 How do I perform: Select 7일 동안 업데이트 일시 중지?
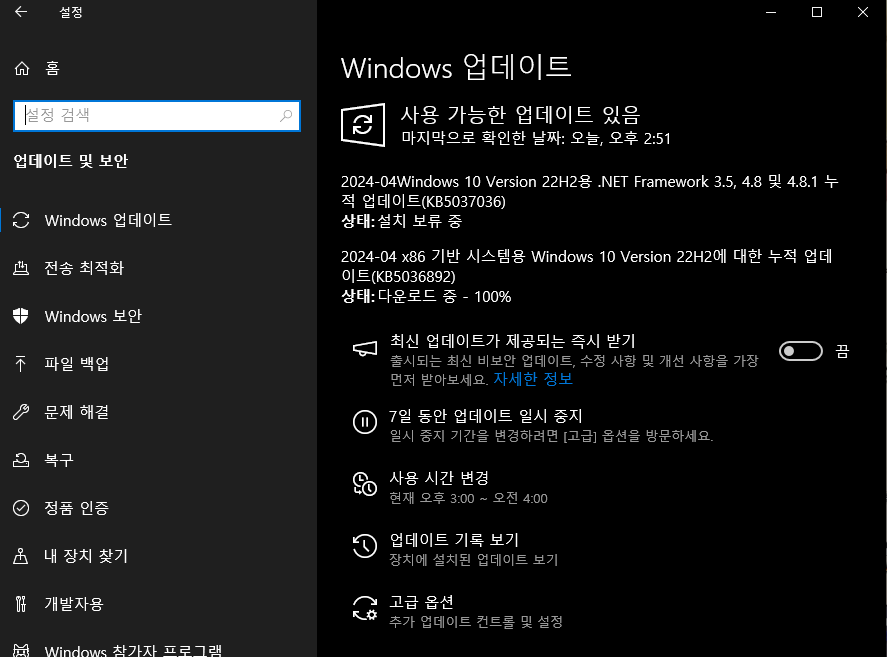(486, 416)
